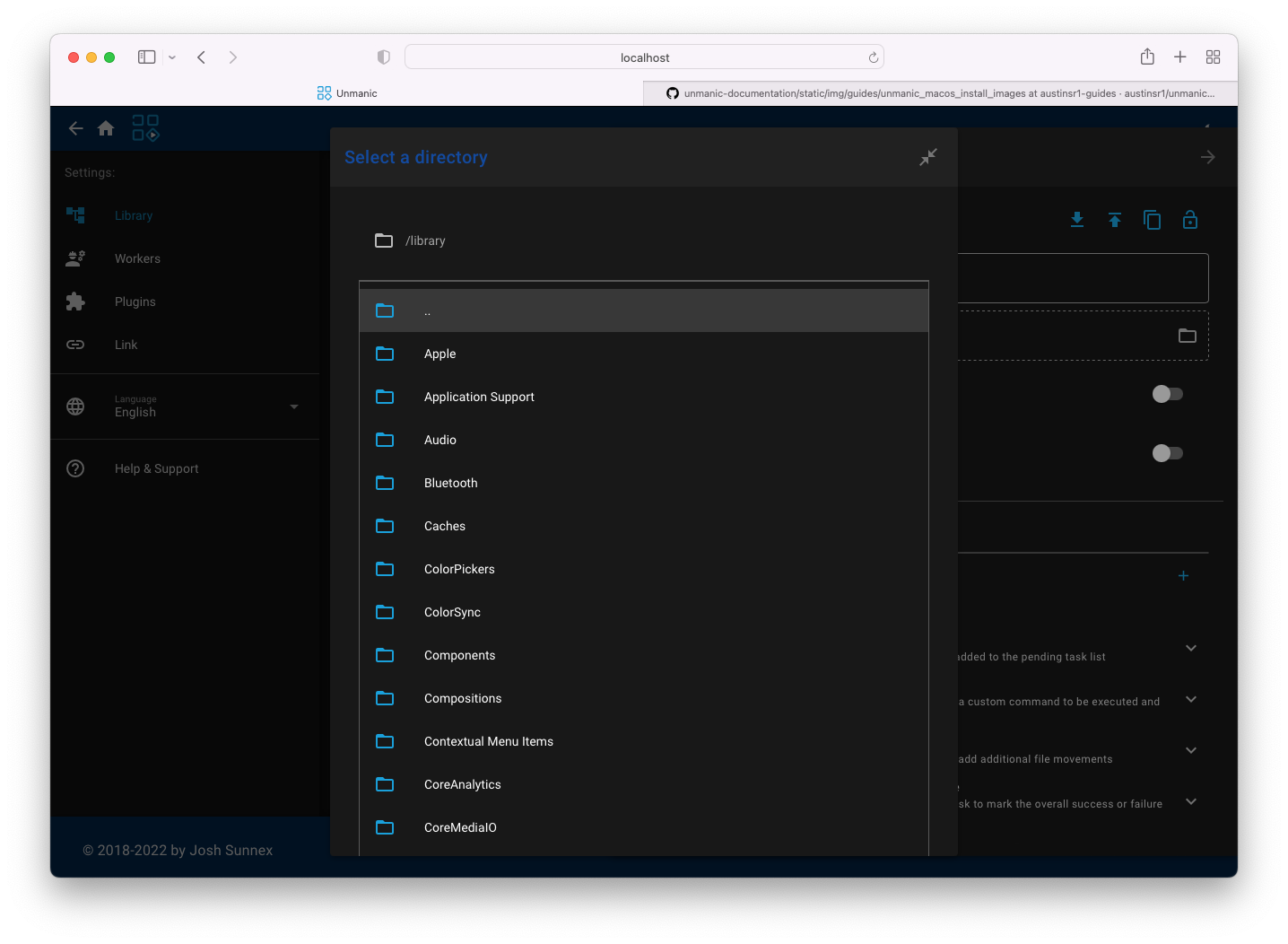Collapse the Select a directory dialog
Screen dimensions: 1288x944
(x=928, y=157)
